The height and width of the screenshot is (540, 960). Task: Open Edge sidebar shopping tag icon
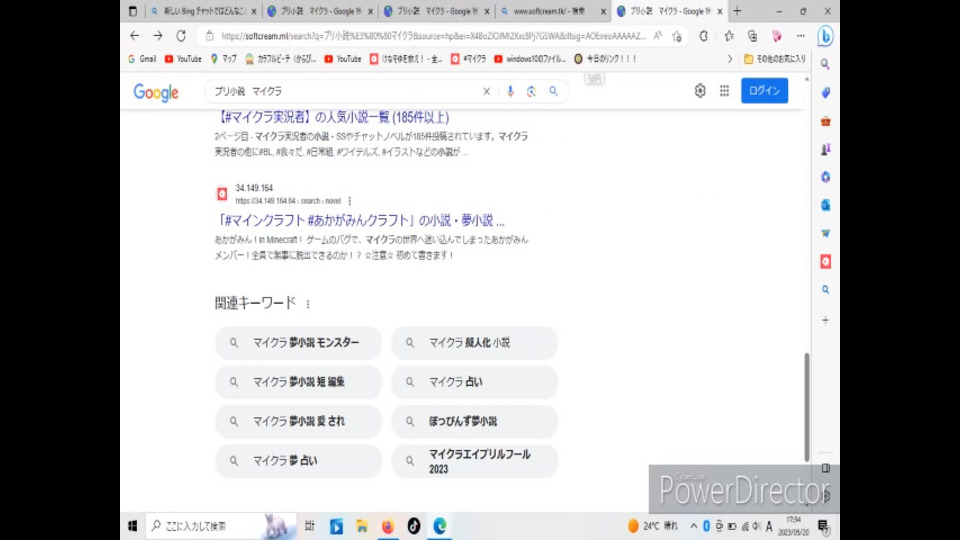[825, 92]
